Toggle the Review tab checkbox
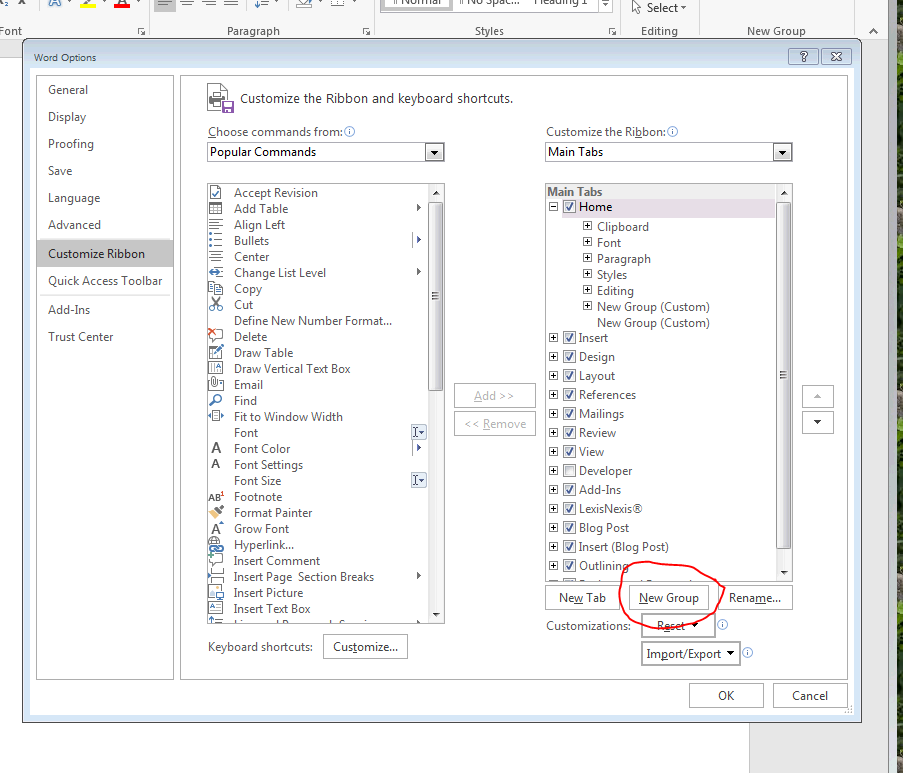The width and height of the screenshot is (903, 773). 570,433
